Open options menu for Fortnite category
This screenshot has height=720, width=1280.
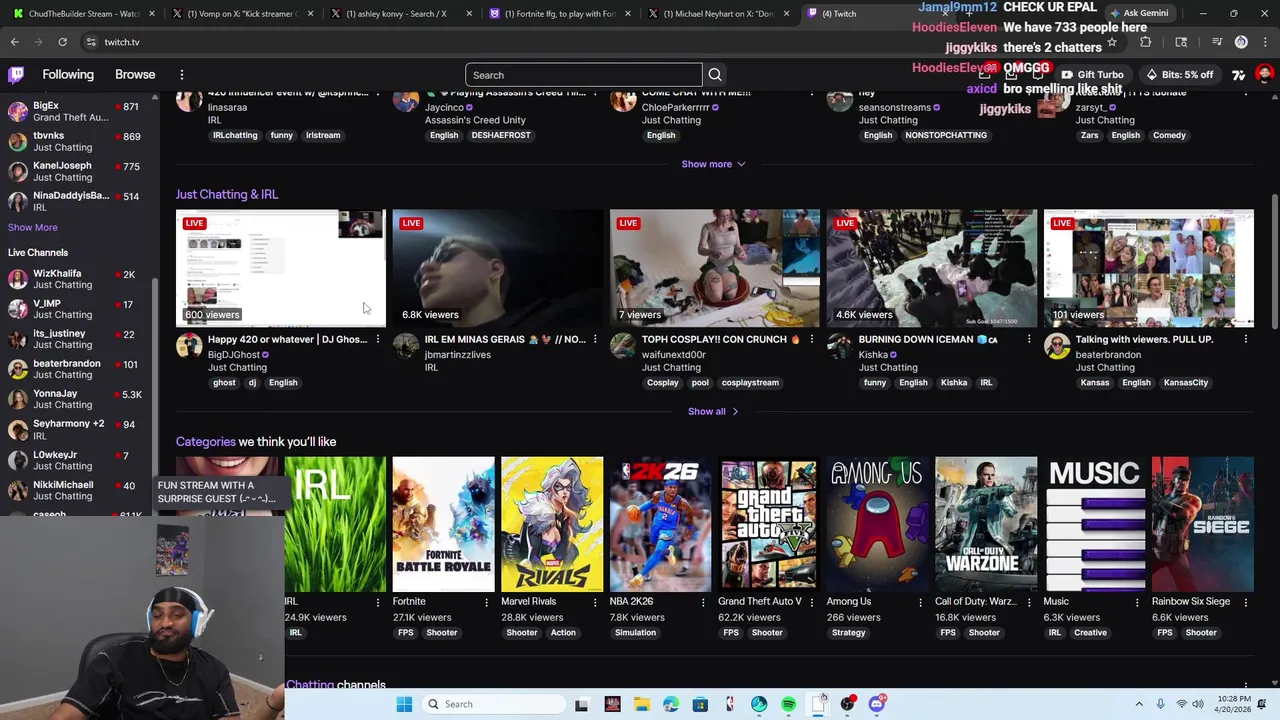pyautogui.click(x=487, y=602)
